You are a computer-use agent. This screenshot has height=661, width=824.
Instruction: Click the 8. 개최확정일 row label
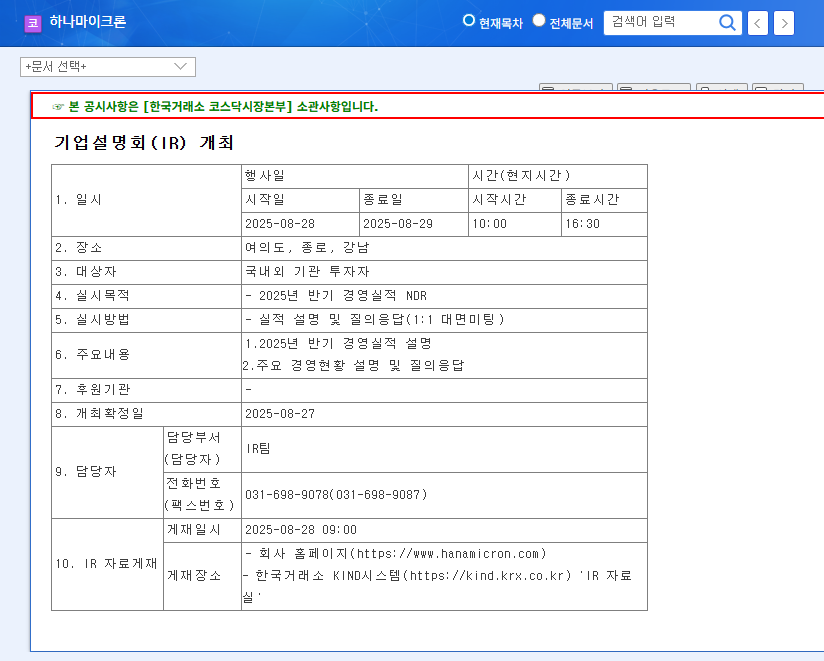(x=146, y=415)
